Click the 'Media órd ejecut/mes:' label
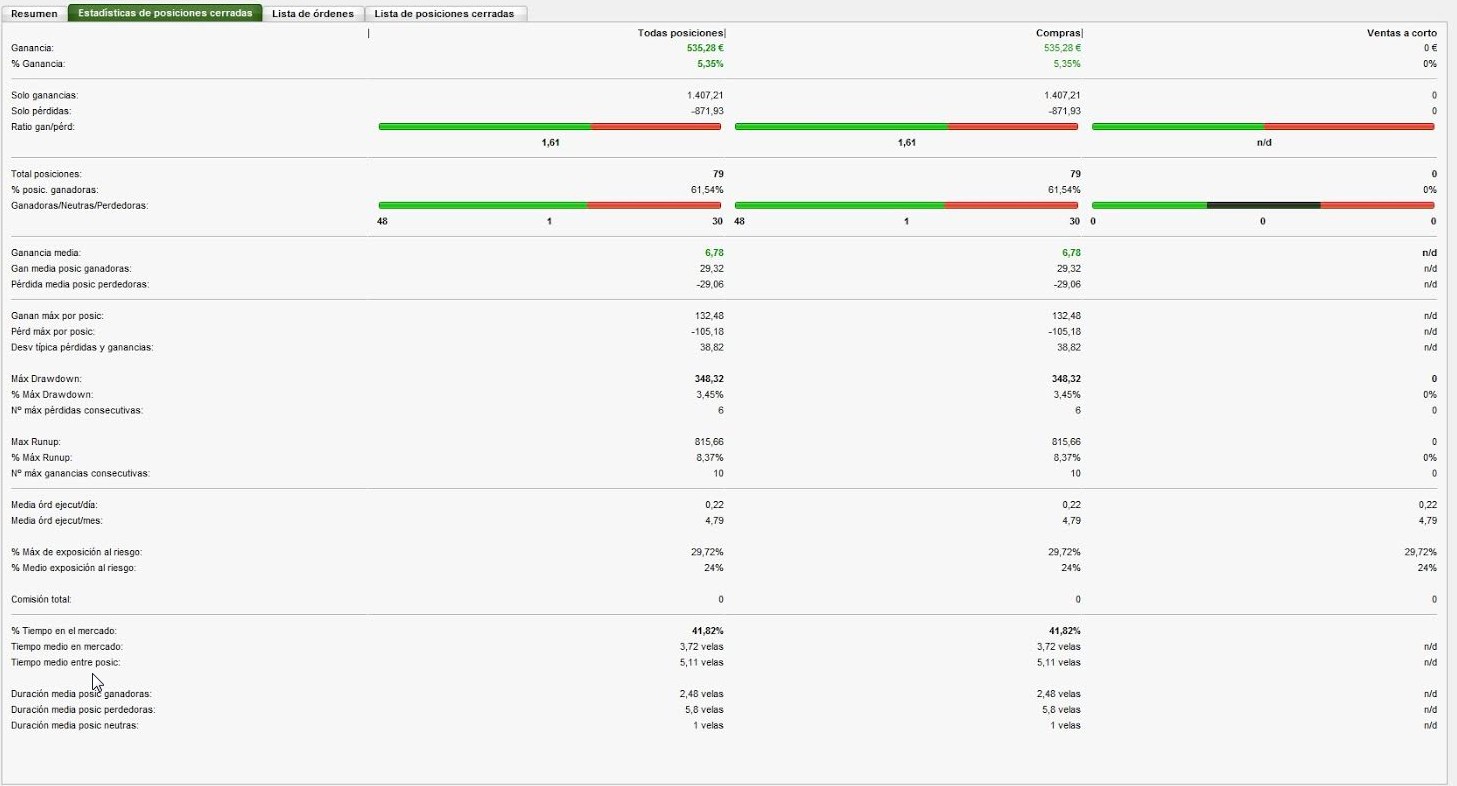1457x786 pixels. click(x=56, y=521)
